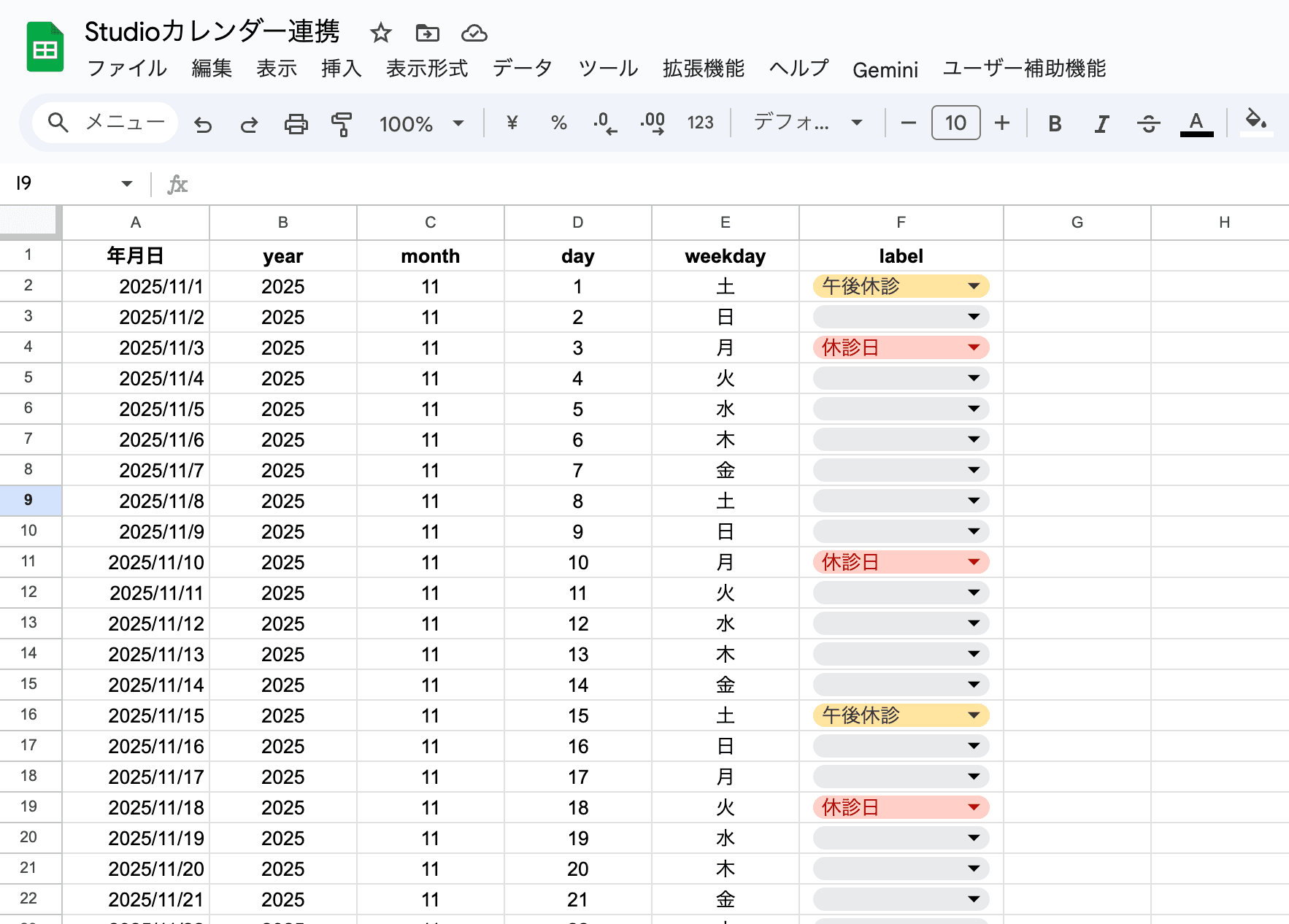
Task: Select the cell containing 2025/11/14
Action: 136,685
